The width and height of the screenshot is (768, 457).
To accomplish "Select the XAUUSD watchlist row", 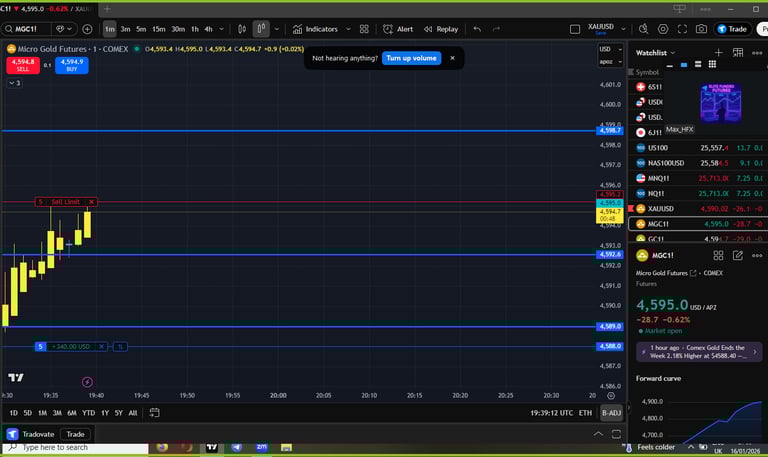I will tap(698, 209).
